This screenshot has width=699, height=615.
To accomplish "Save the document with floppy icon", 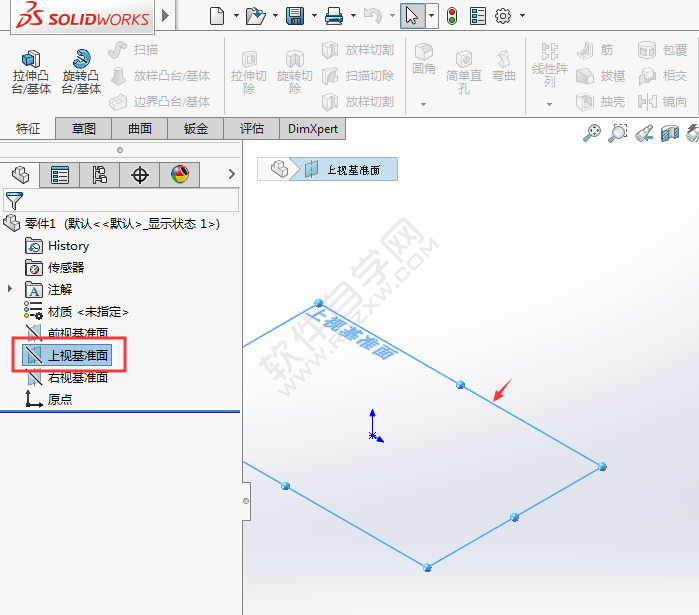I will [x=295, y=16].
